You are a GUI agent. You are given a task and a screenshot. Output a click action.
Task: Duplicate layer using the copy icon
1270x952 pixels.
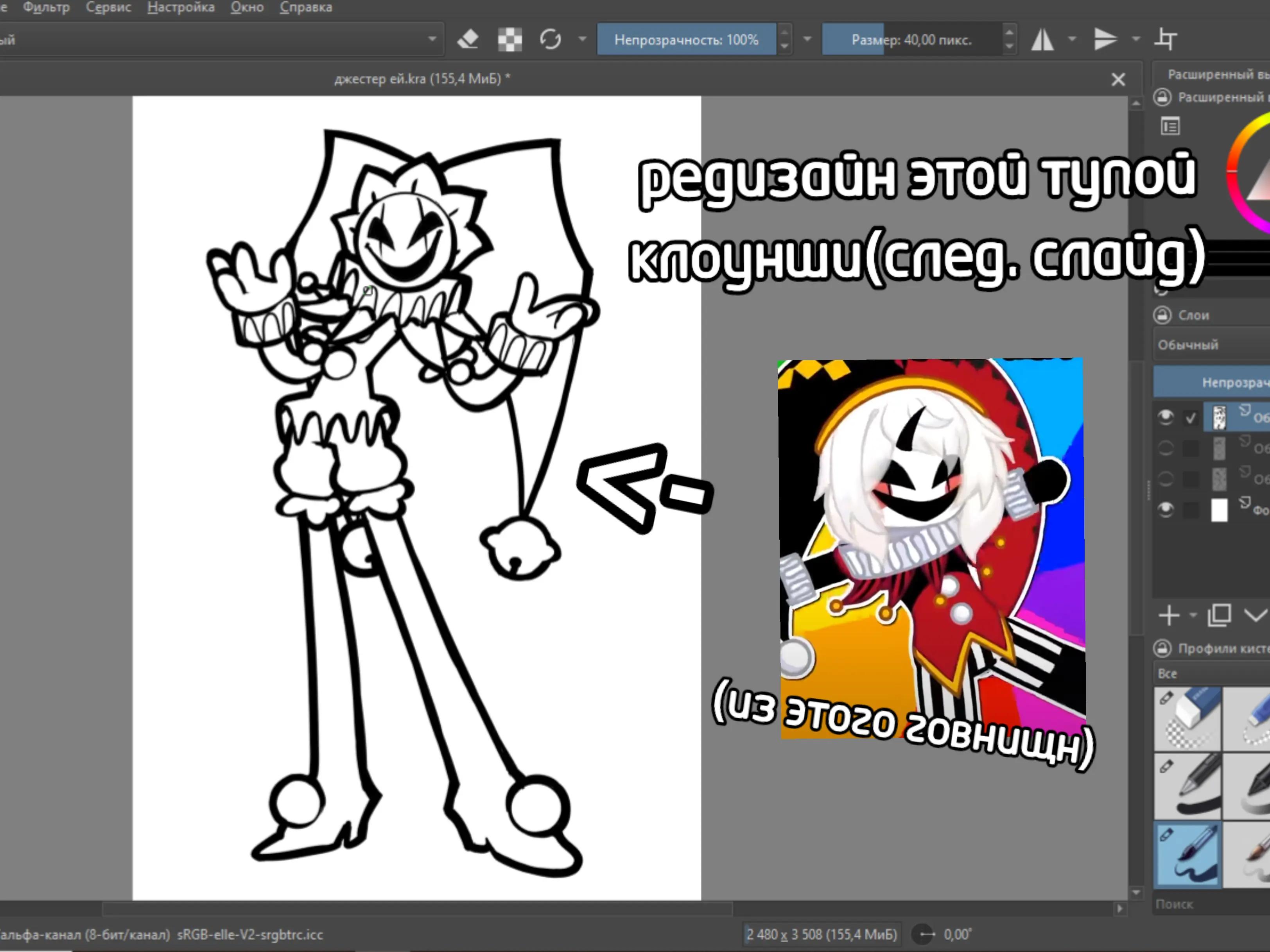coord(1220,615)
